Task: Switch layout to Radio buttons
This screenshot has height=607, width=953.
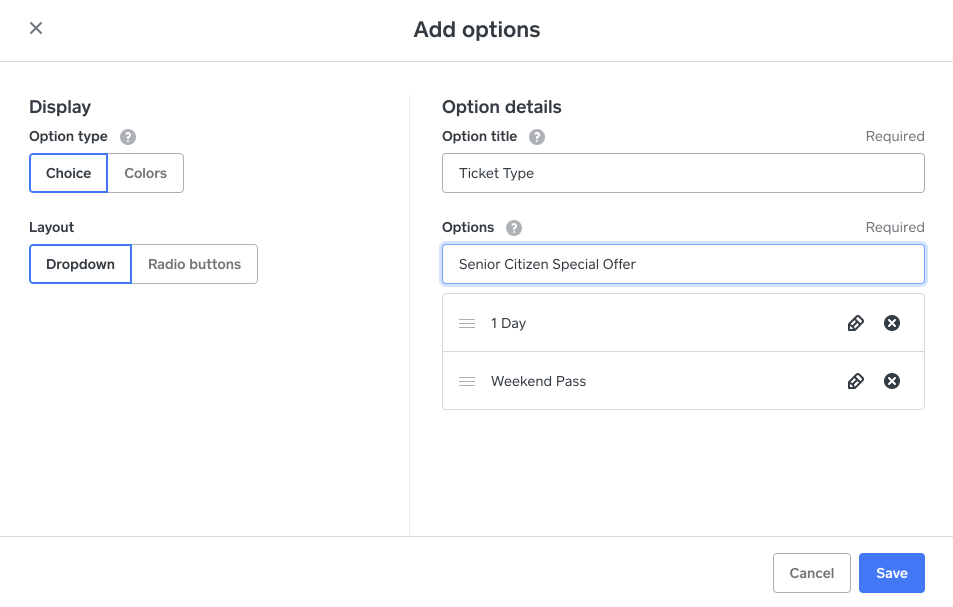Action: click(x=194, y=263)
